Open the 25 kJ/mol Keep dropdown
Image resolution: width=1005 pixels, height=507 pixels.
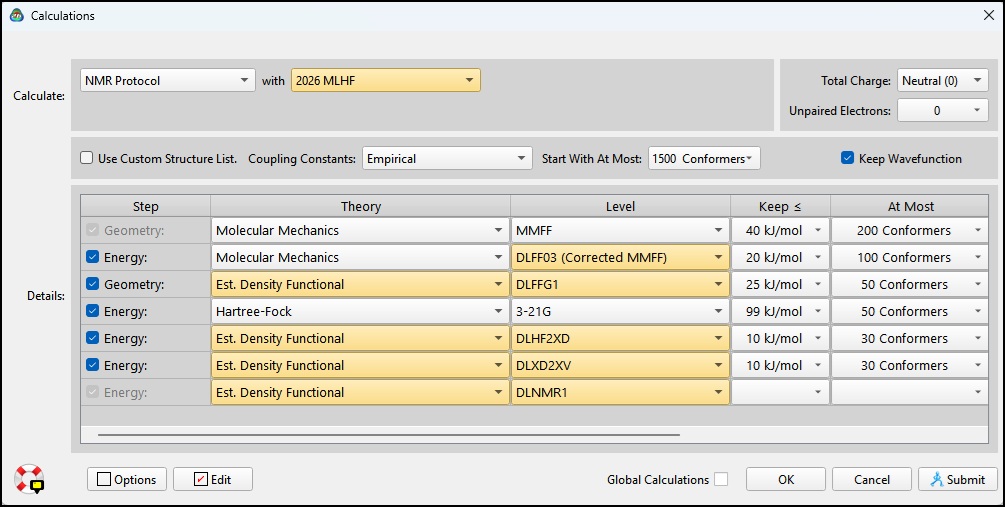pos(781,284)
